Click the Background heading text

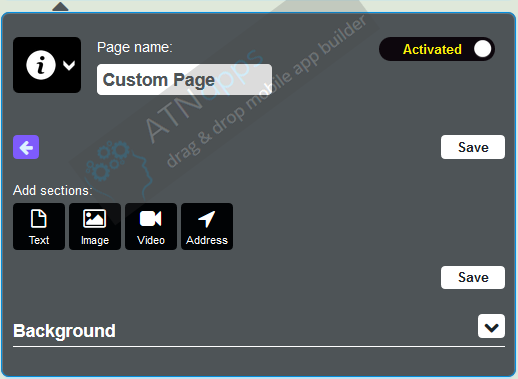tap(64, 331)
